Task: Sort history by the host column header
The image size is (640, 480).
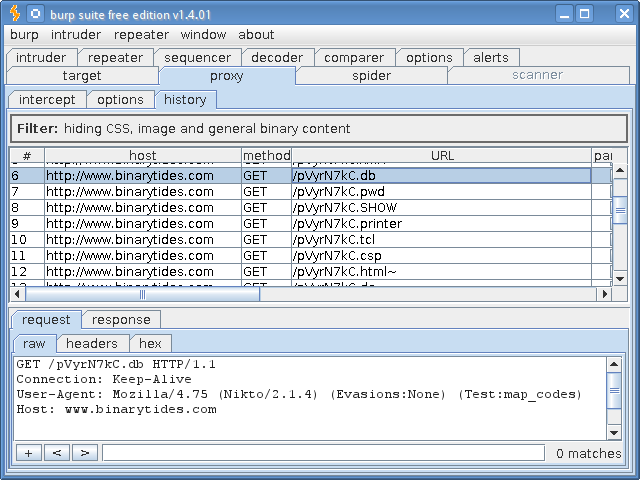Action: click(x=142, y=156)
